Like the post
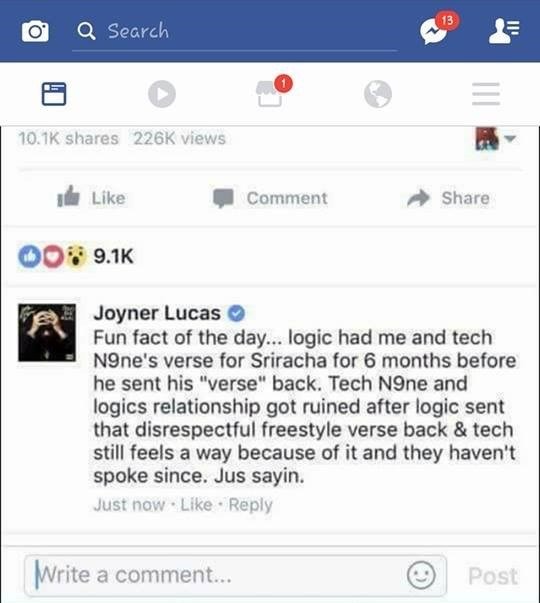Screen dimensions: 540x603 click(x=91, y=198)
